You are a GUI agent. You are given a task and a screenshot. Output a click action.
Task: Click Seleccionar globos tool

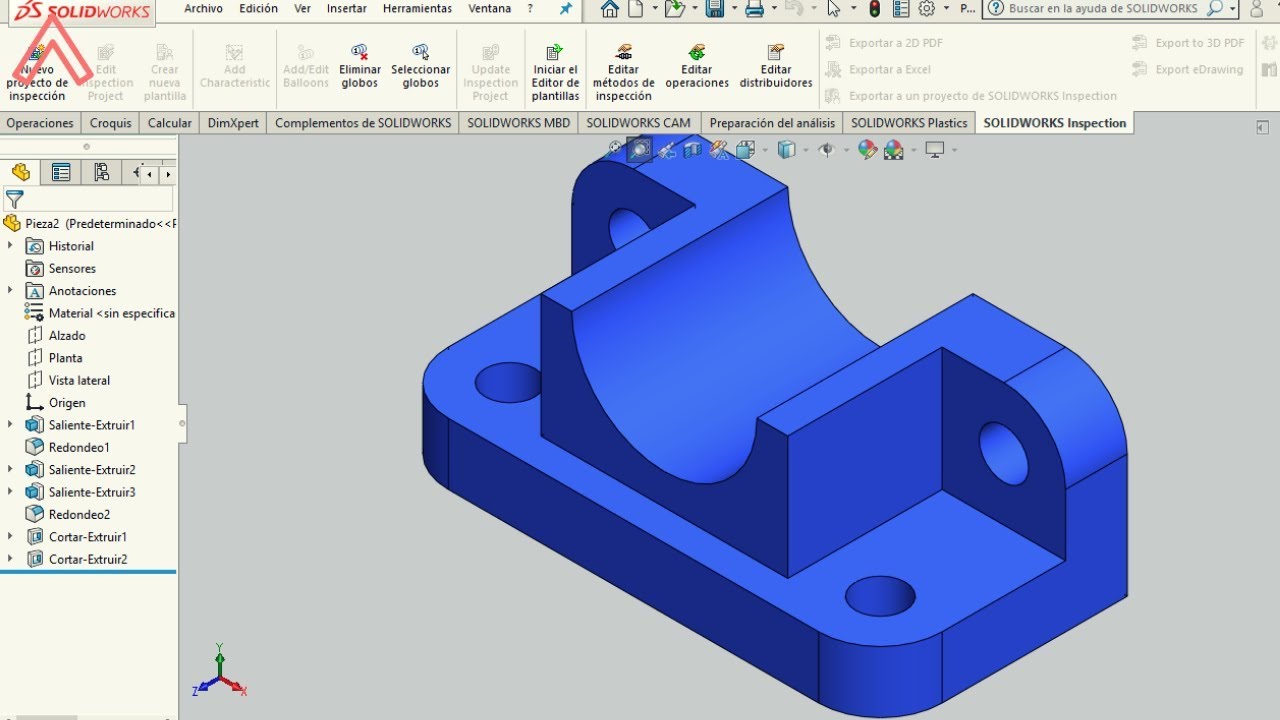coord(421,66)
